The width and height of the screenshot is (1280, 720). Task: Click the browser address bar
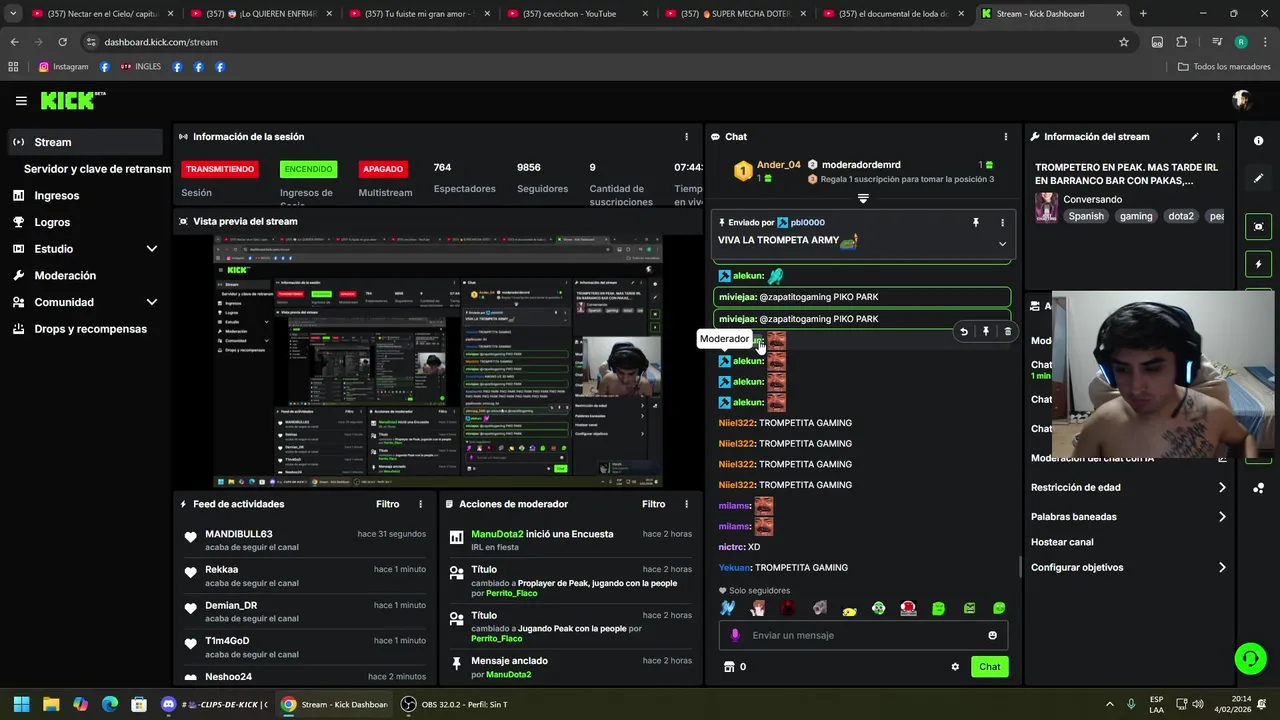[600, 42]
